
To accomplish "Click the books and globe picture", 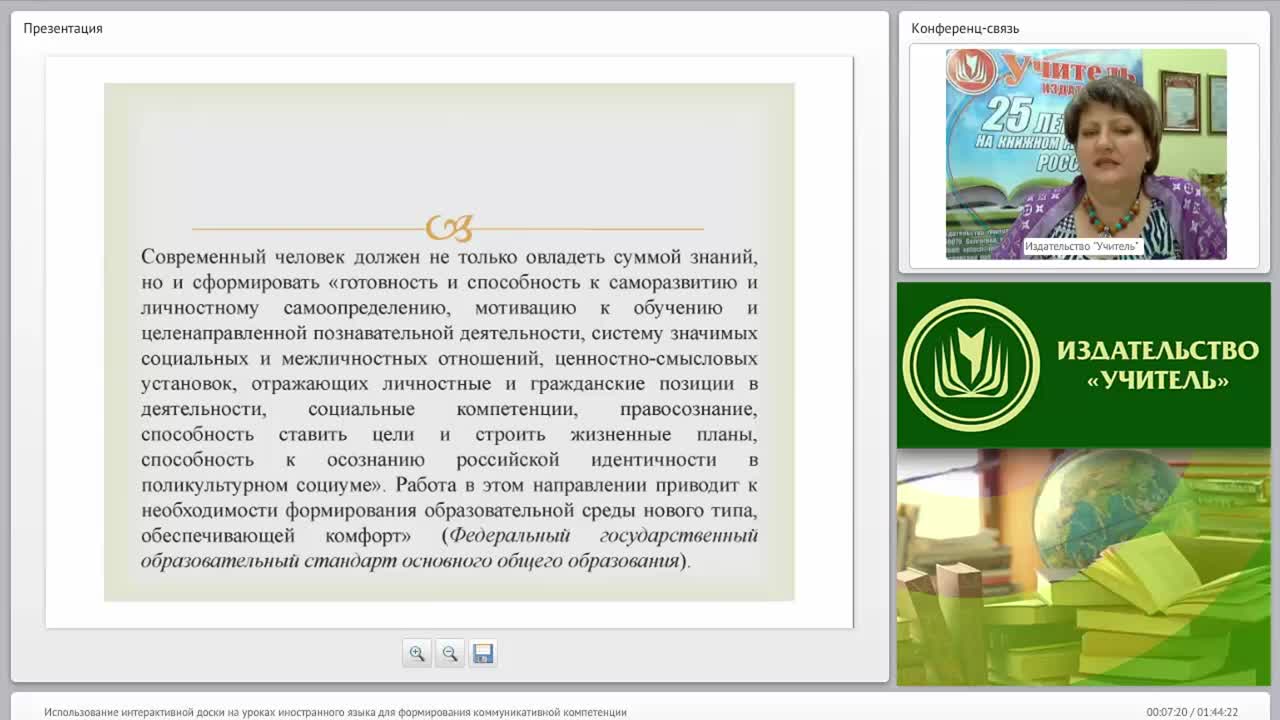I will pyautogui.click(x=1084, y=567).
